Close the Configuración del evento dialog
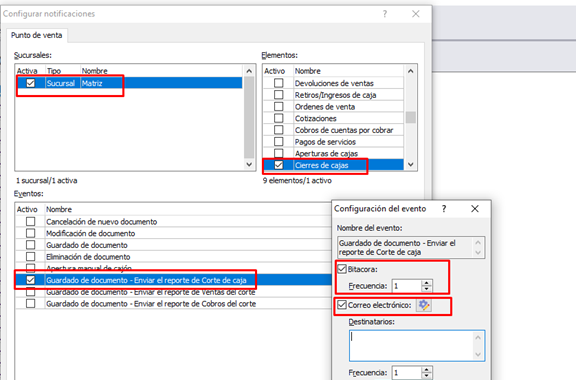Screen dimensions: 576x380 (x=475, y=209)
